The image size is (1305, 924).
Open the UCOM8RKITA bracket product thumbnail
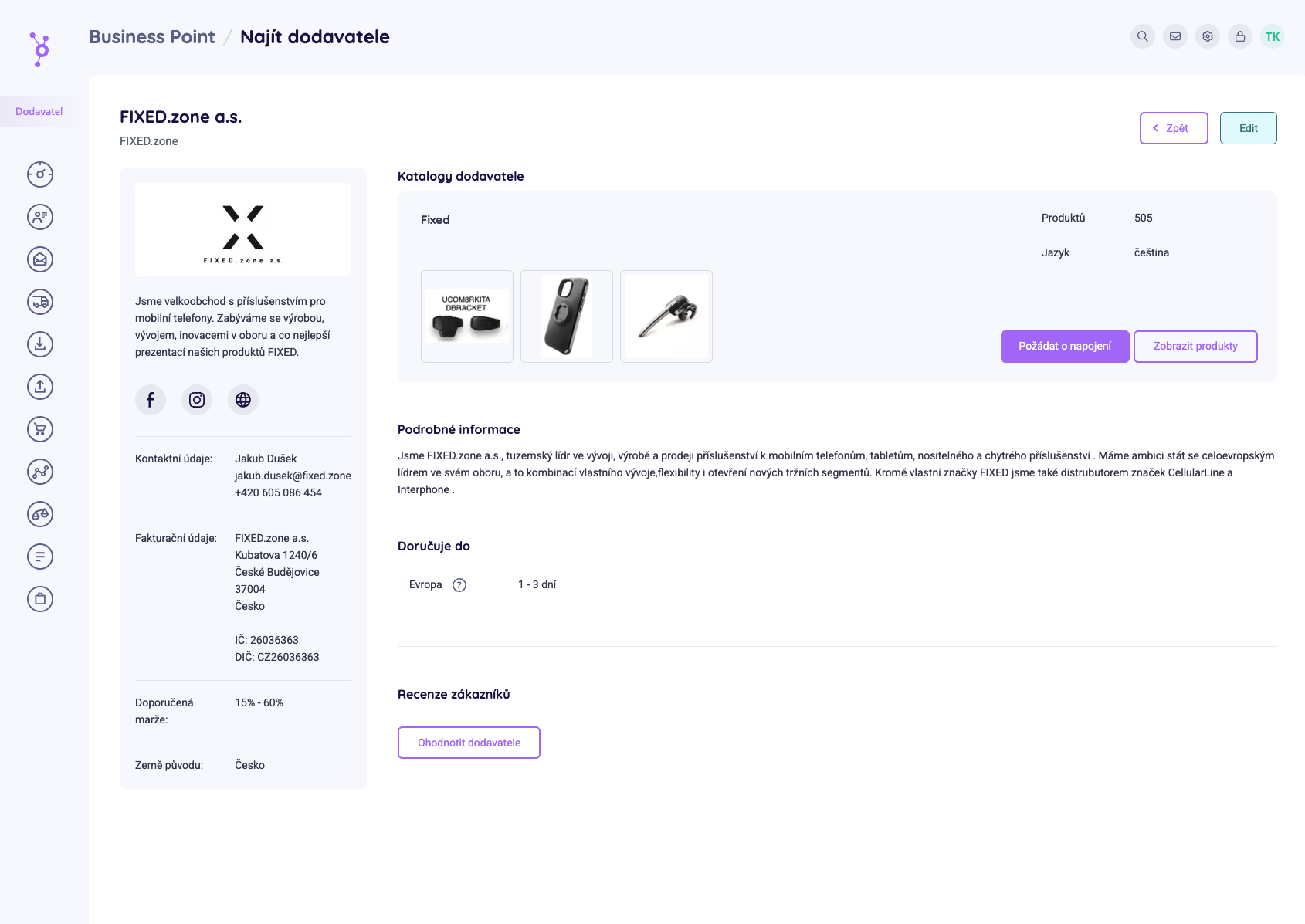[x=467, y=316]
